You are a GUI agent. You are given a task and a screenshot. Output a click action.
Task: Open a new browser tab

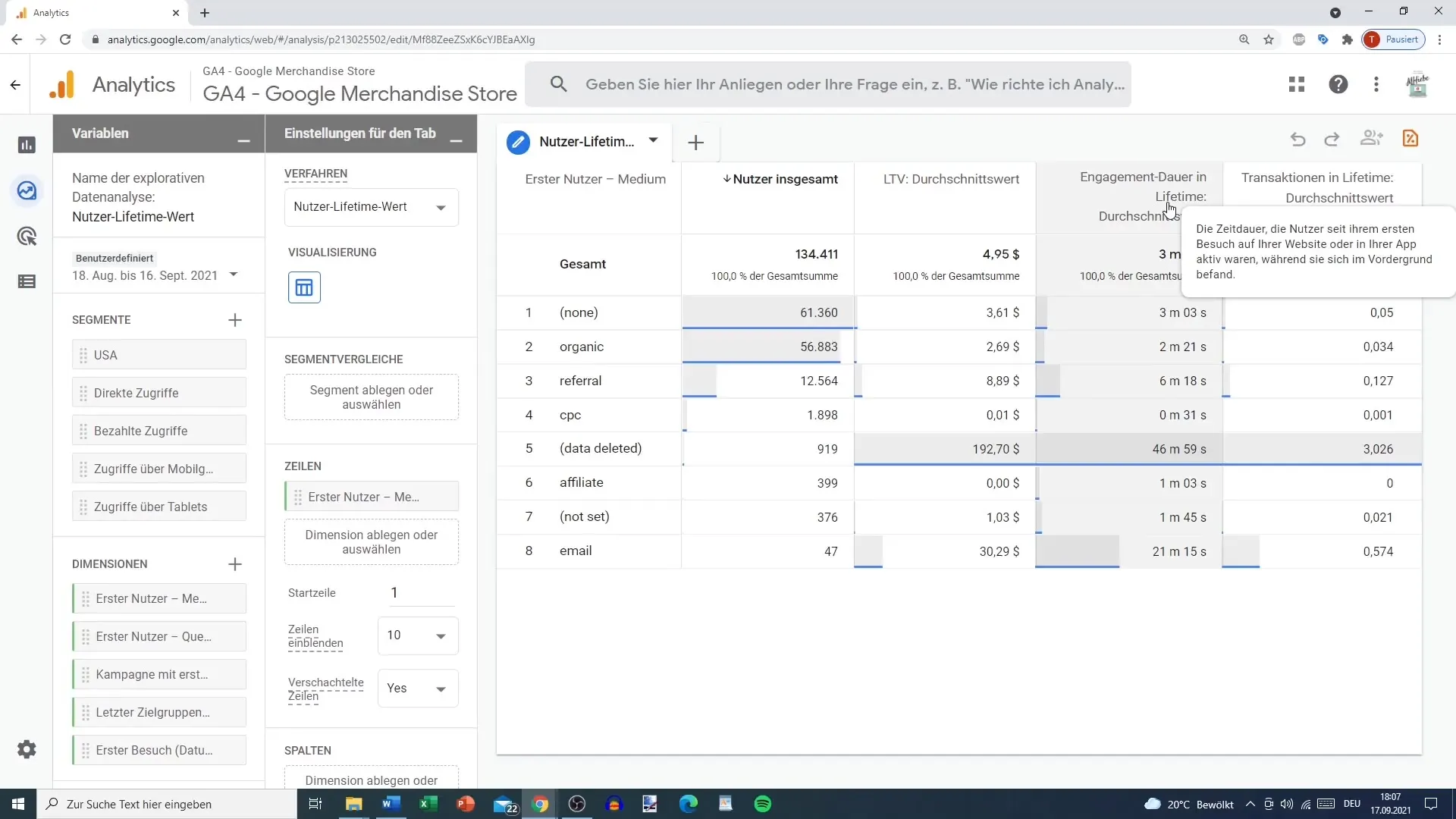205,13
